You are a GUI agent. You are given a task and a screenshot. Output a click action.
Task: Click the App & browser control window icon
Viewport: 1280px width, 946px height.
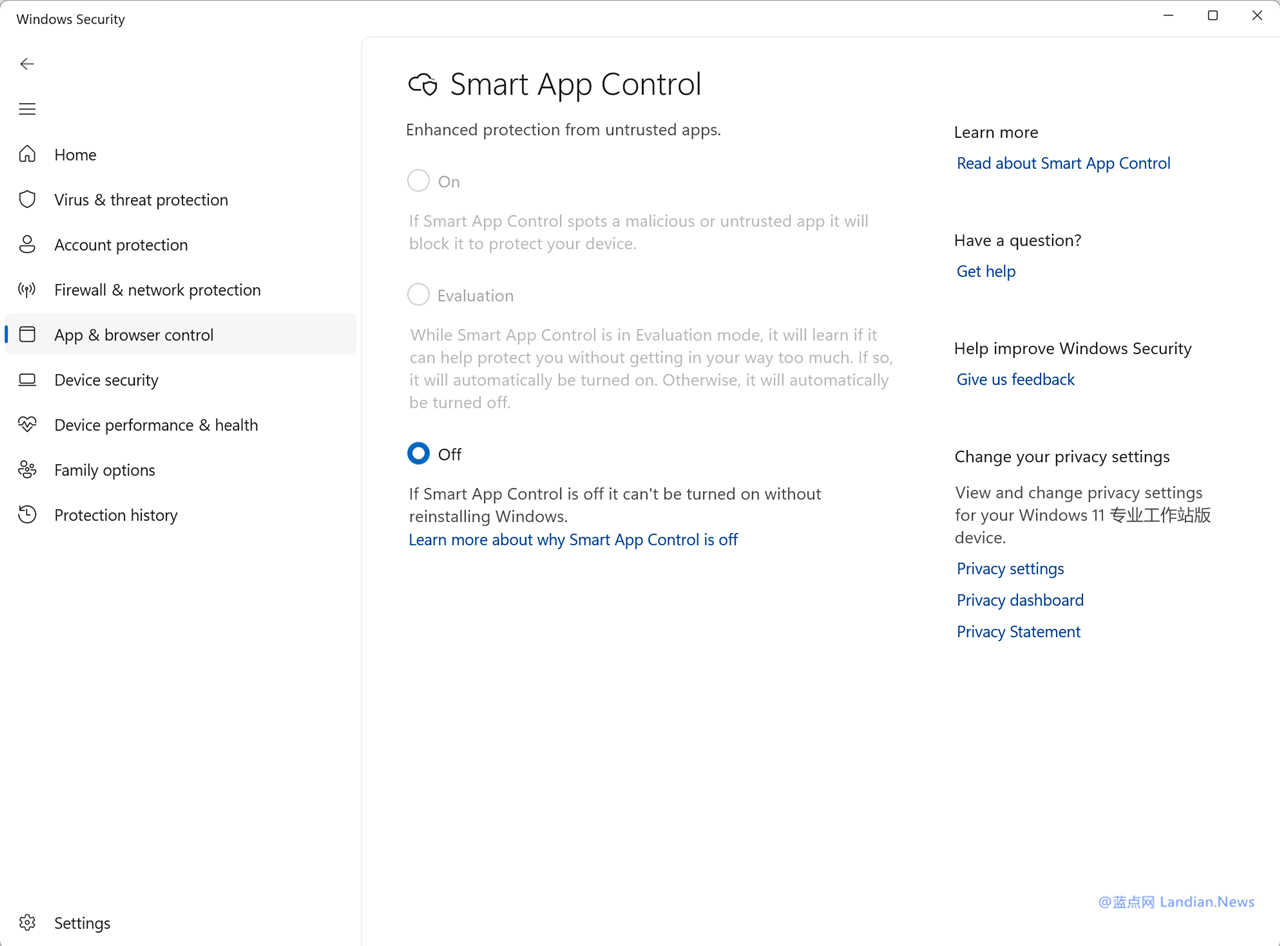tap(27, 334)
